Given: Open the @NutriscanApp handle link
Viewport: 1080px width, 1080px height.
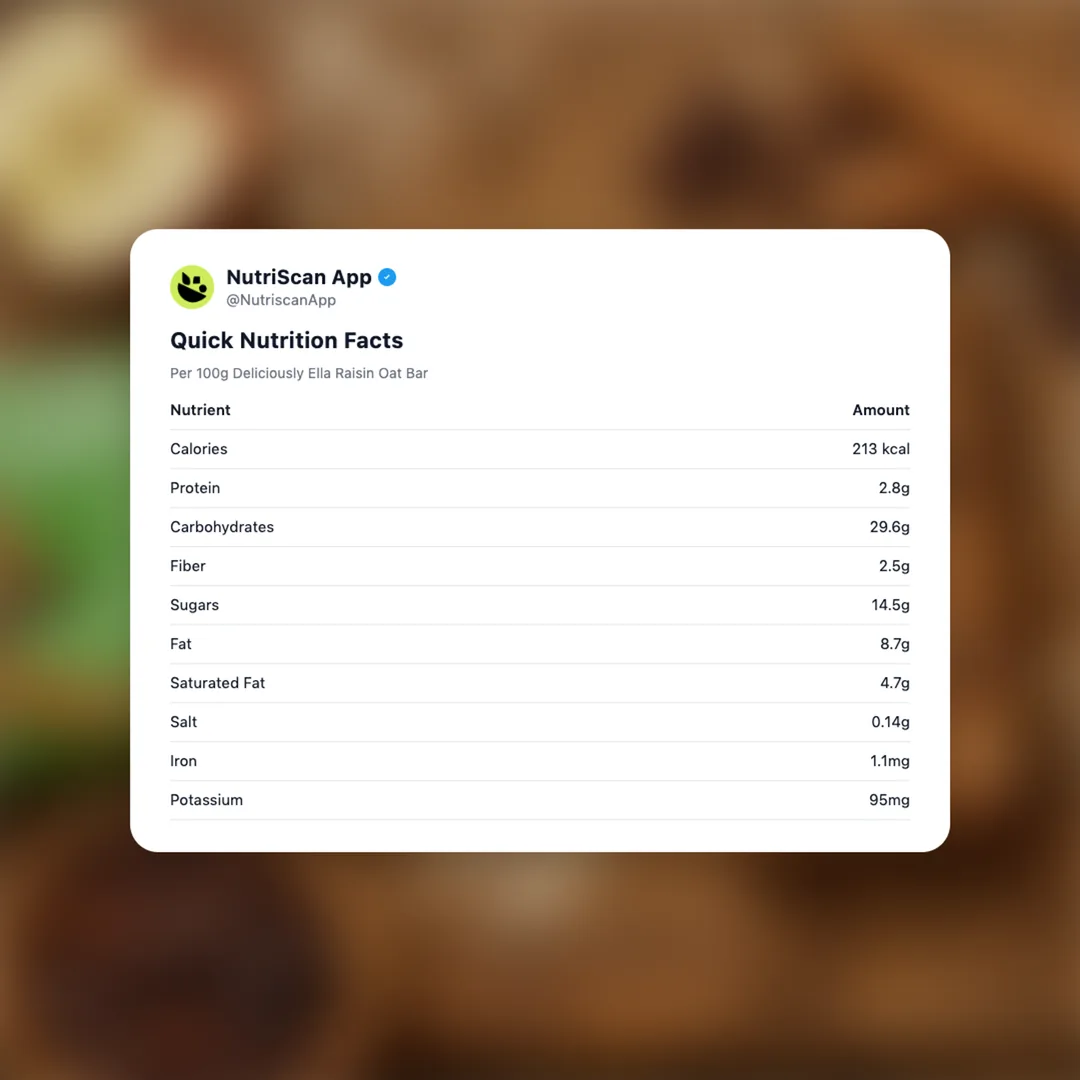Looking at the screenshot, I should [281, 300].
